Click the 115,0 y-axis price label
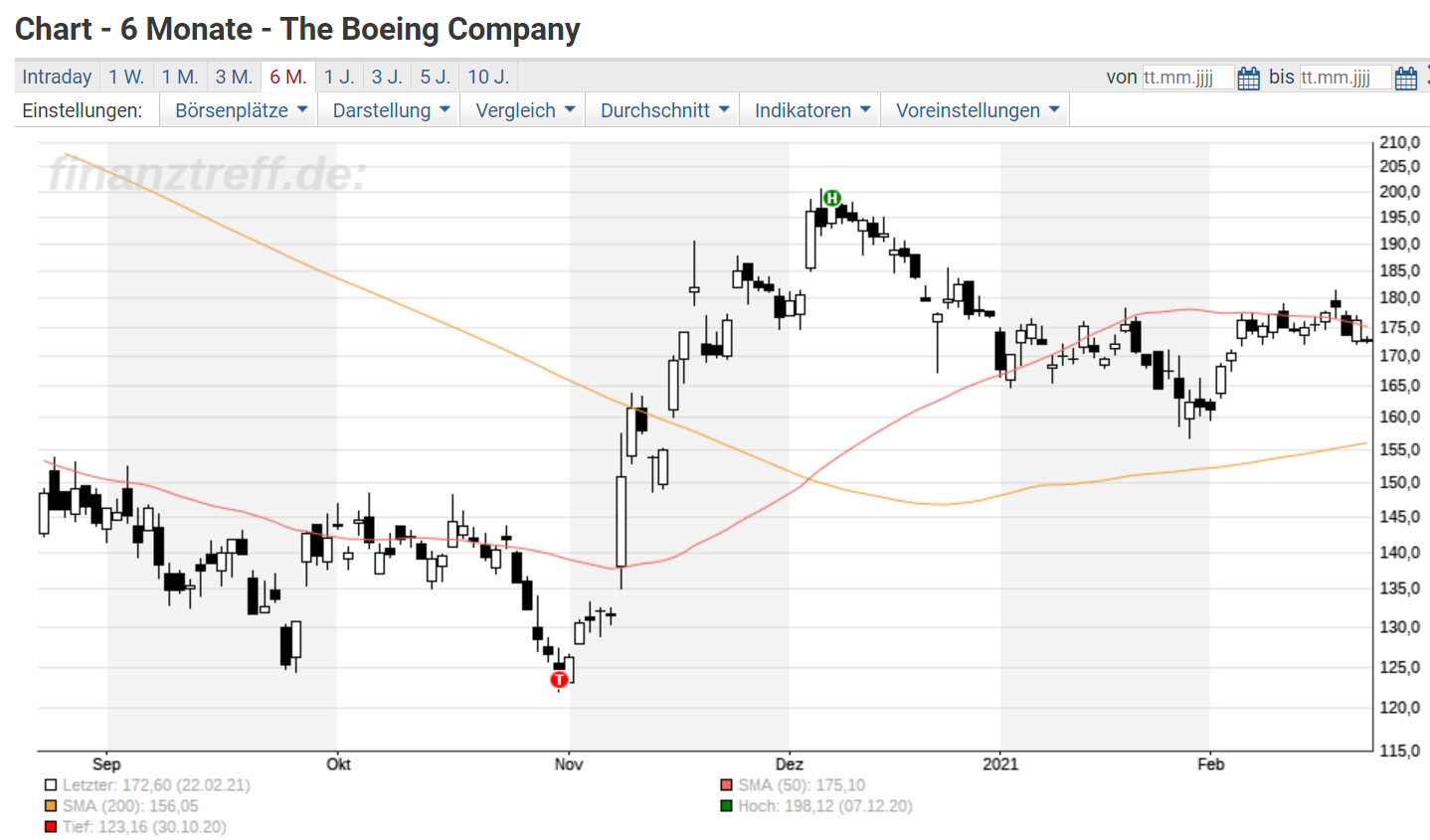The height and width of the screenshot is (840, 1430). point(1400,751)
